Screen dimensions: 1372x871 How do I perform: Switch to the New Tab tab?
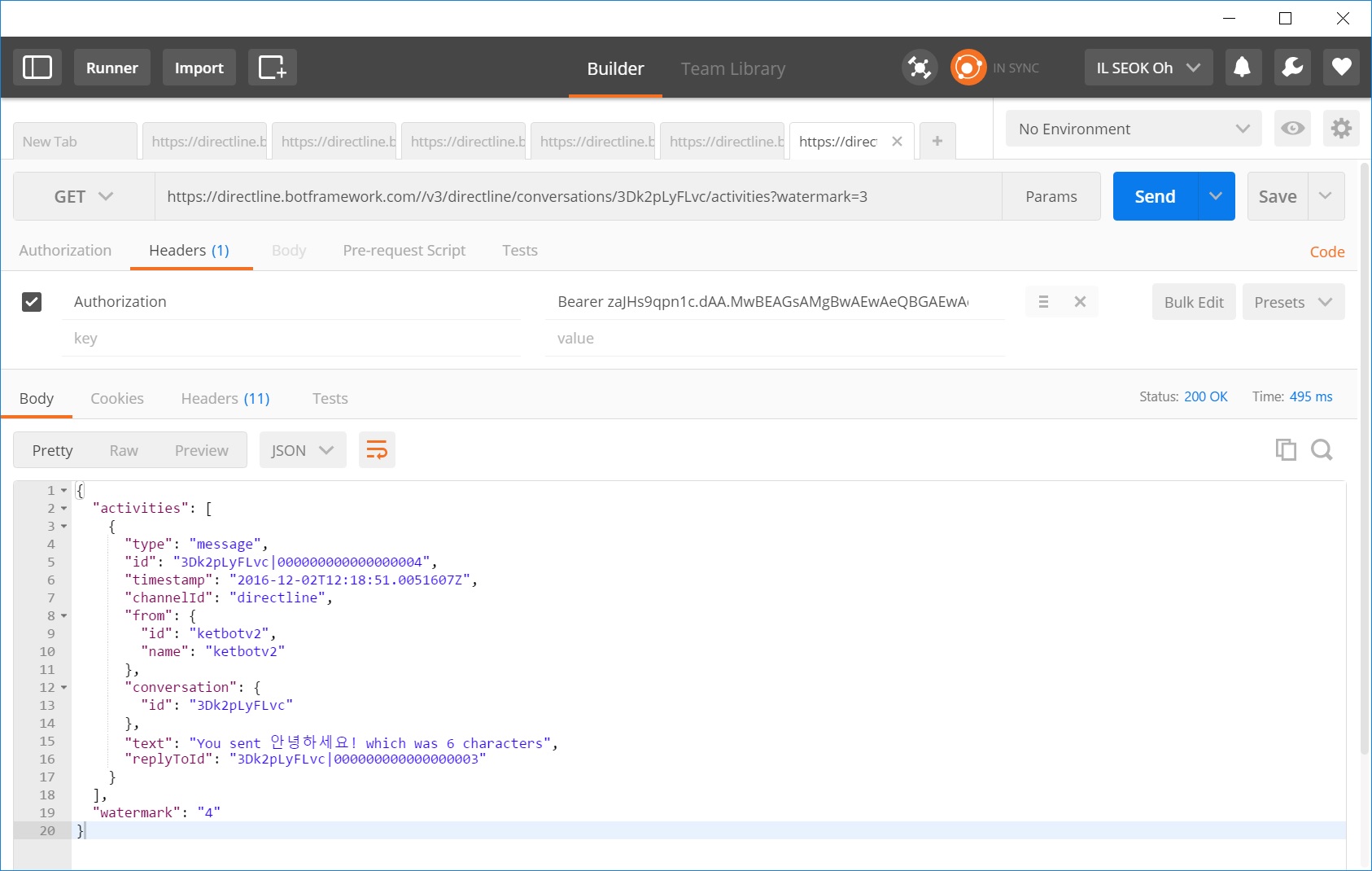pos(75,142)
